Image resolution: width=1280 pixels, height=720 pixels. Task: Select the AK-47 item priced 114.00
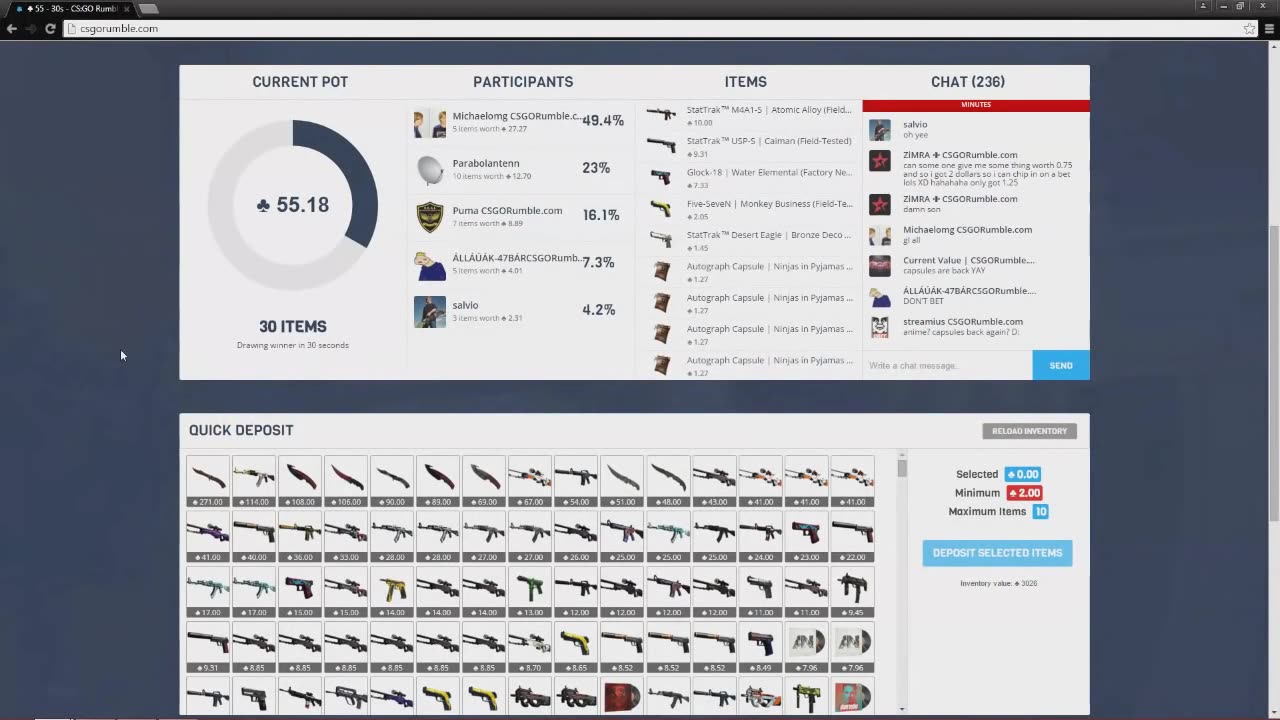(x=254, y=482)
